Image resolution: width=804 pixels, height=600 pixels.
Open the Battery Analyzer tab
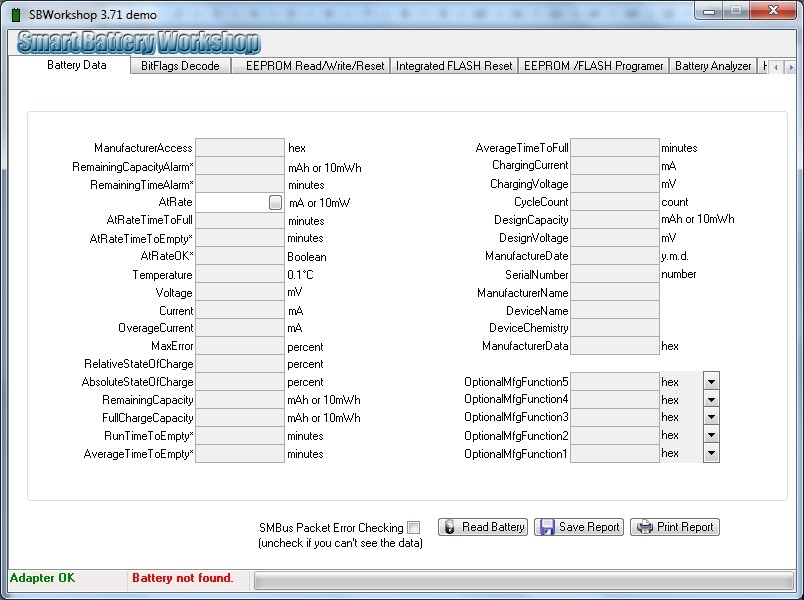pos(713,66)
